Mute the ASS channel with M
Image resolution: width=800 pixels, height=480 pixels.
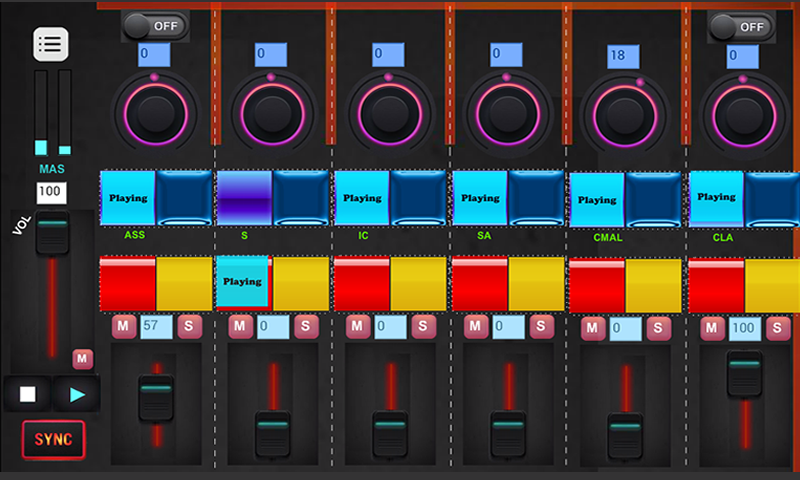[x=123, y=326]
